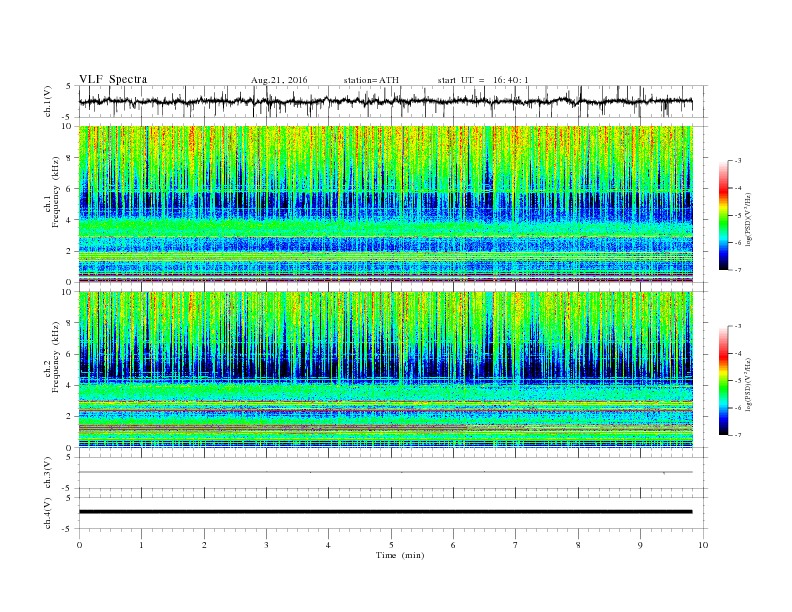
Task: Click the "2" kHz tick on ch.2 frequency axis
Action: coord(70,417)
